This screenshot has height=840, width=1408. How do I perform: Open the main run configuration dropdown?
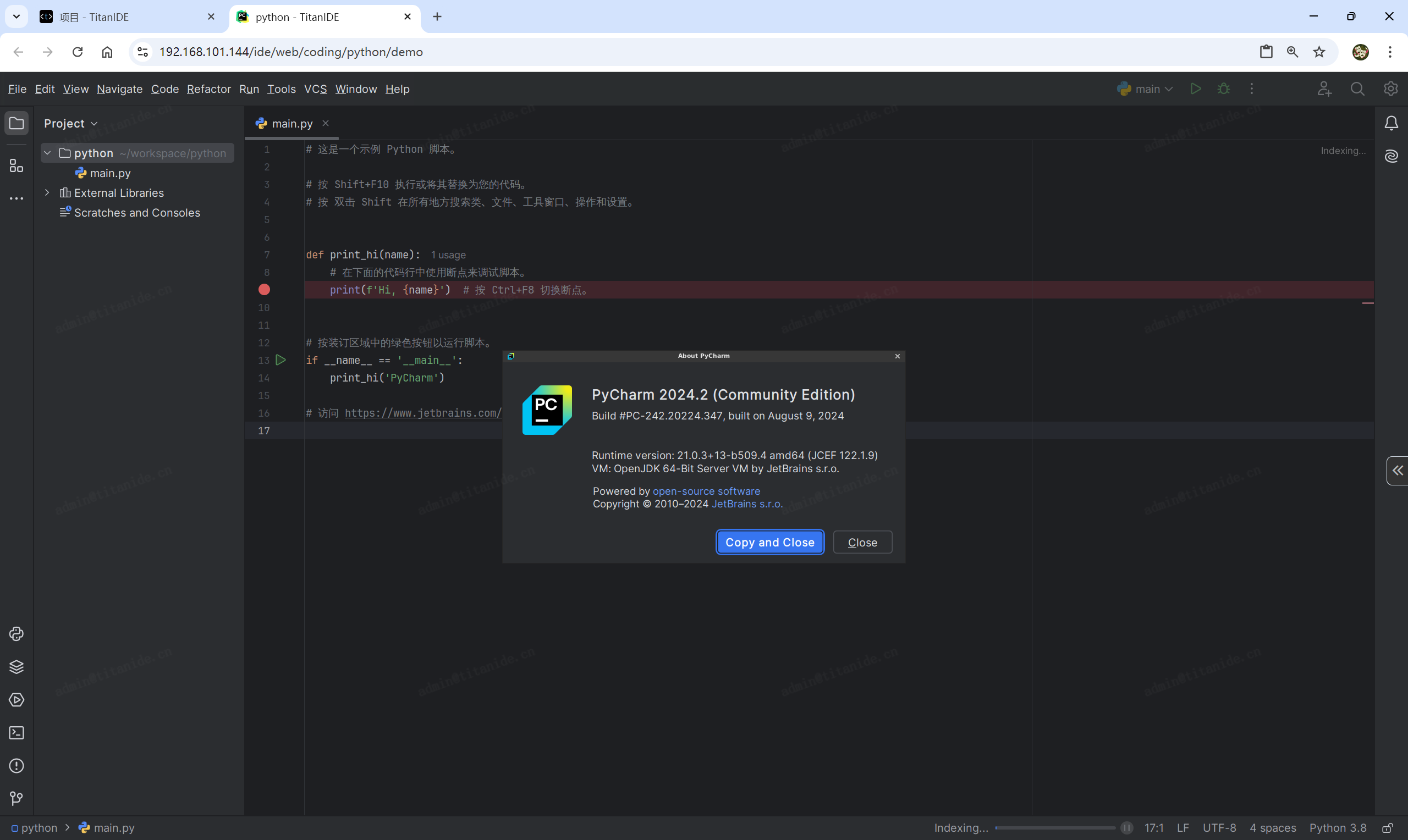[1145, 89]
